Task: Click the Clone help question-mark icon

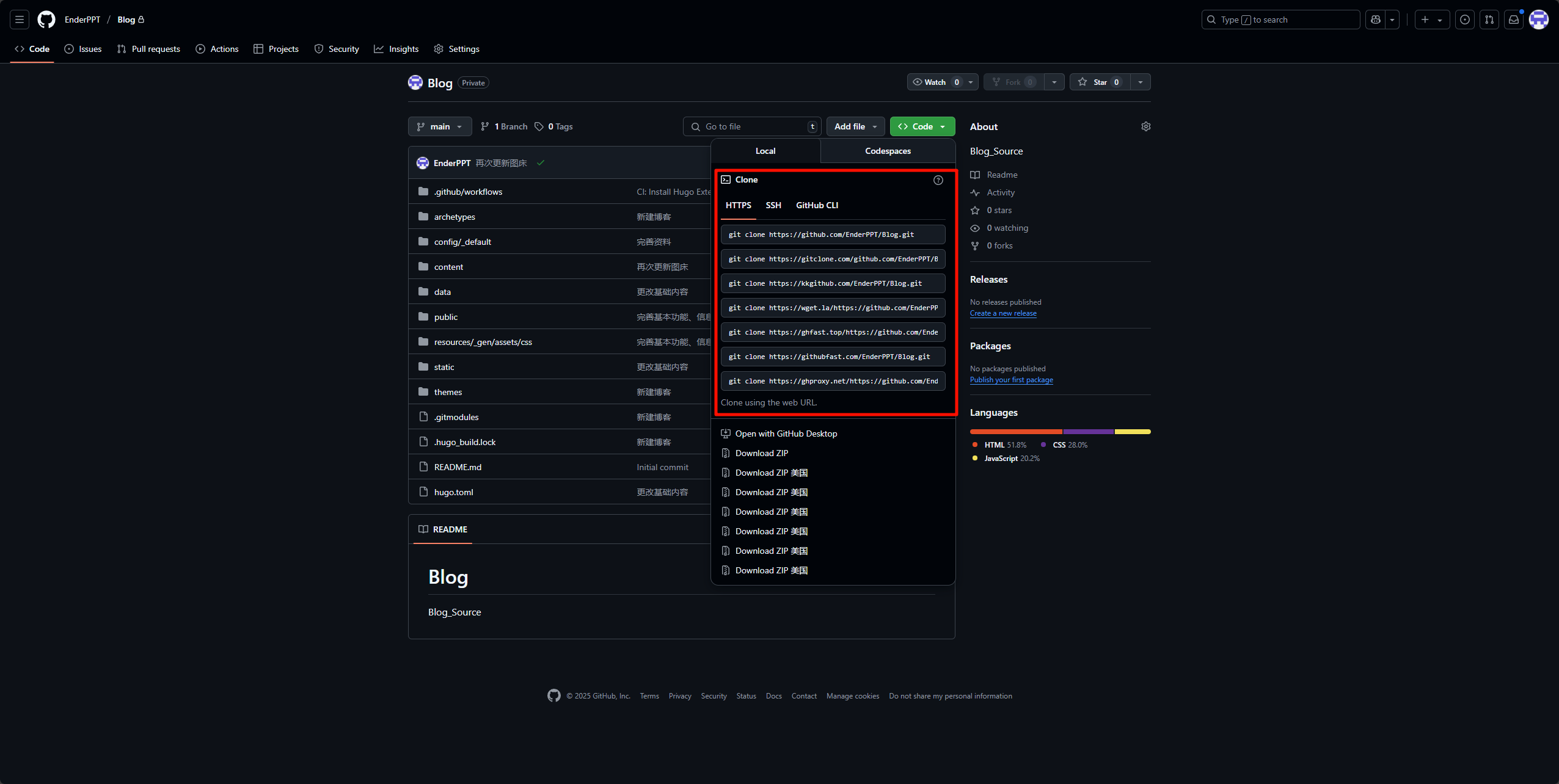Action: click(938, 180)
